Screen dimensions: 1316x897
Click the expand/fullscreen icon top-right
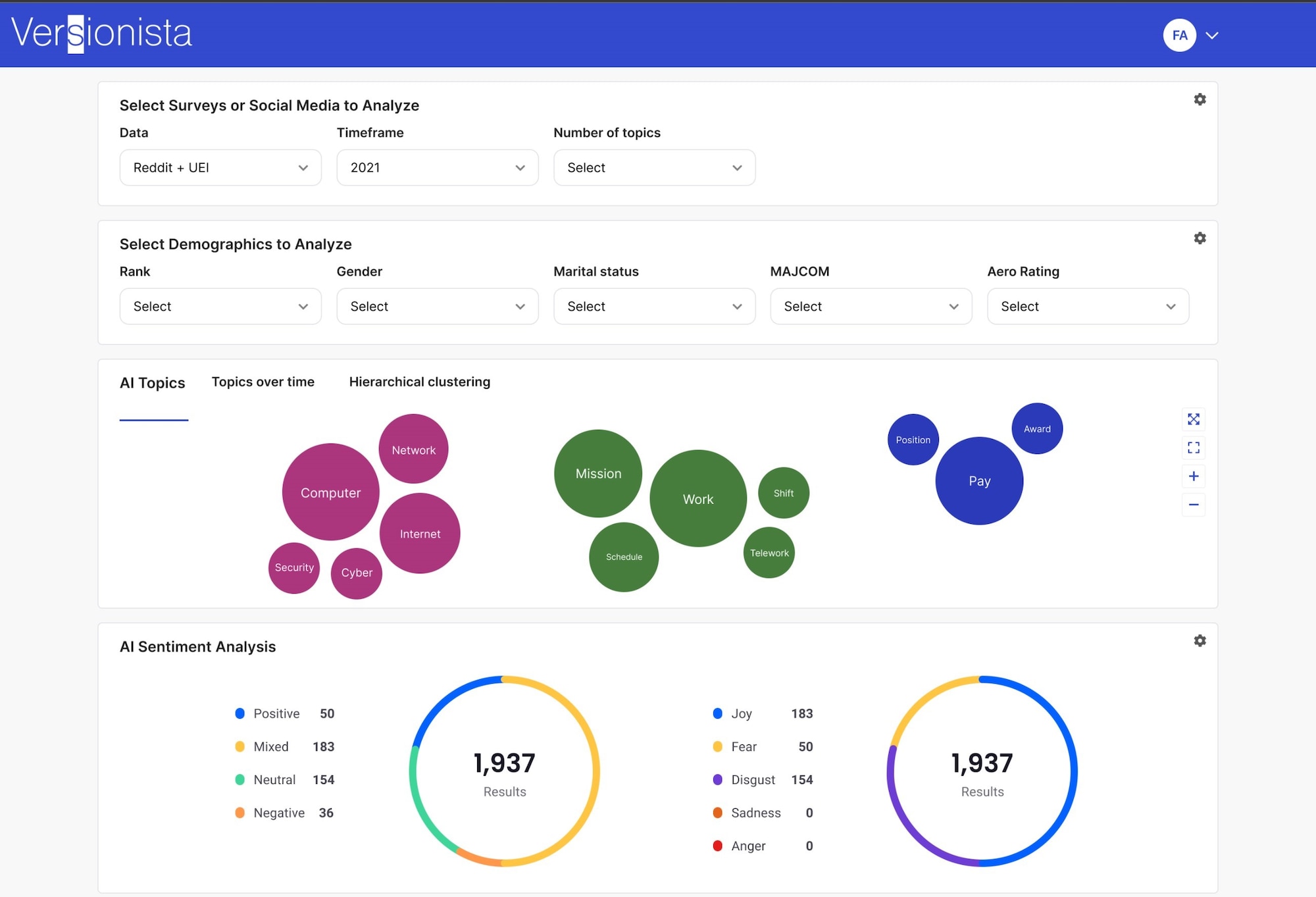pos(1192,419)
